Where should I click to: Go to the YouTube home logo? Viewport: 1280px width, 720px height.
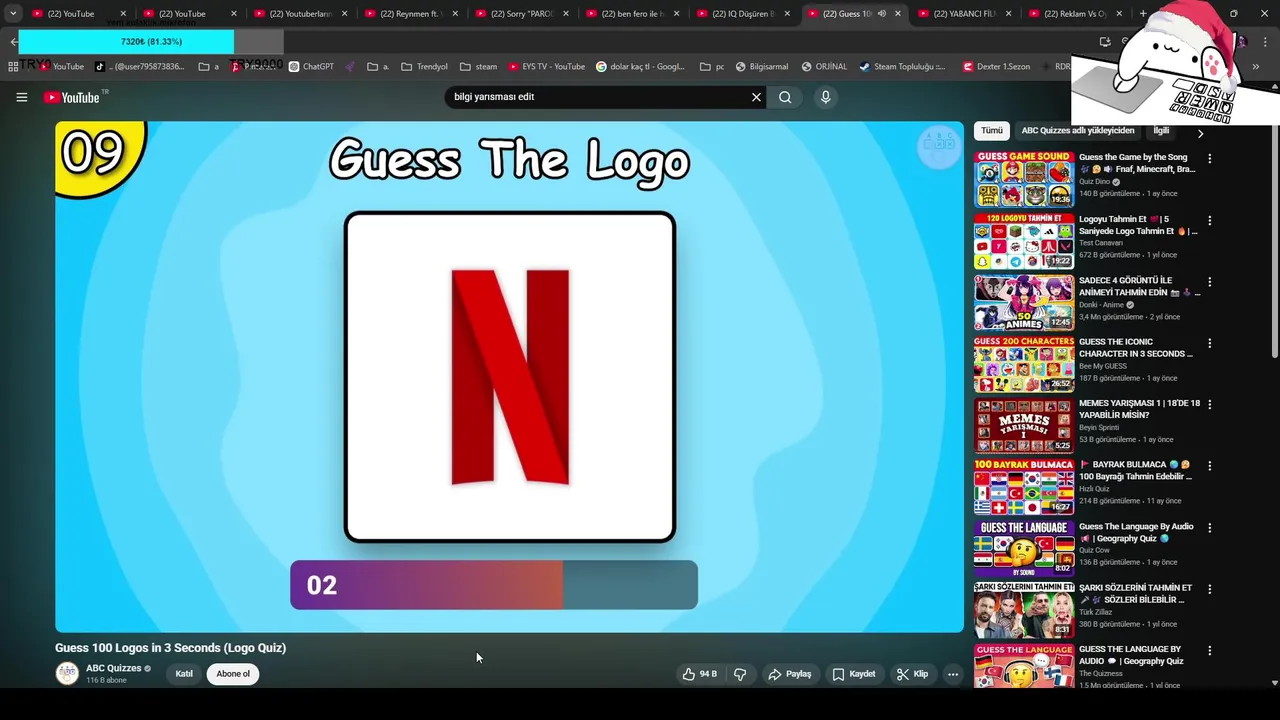coord(72,97)
